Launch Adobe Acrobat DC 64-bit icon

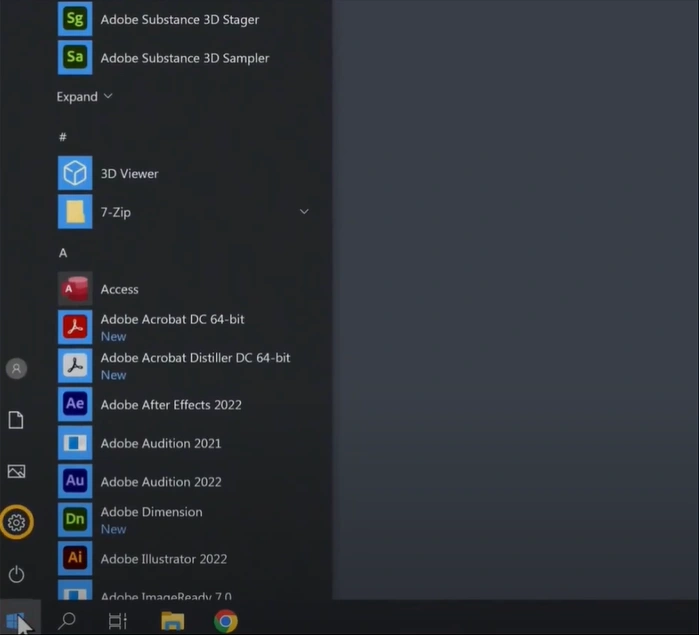pos(75,327)
